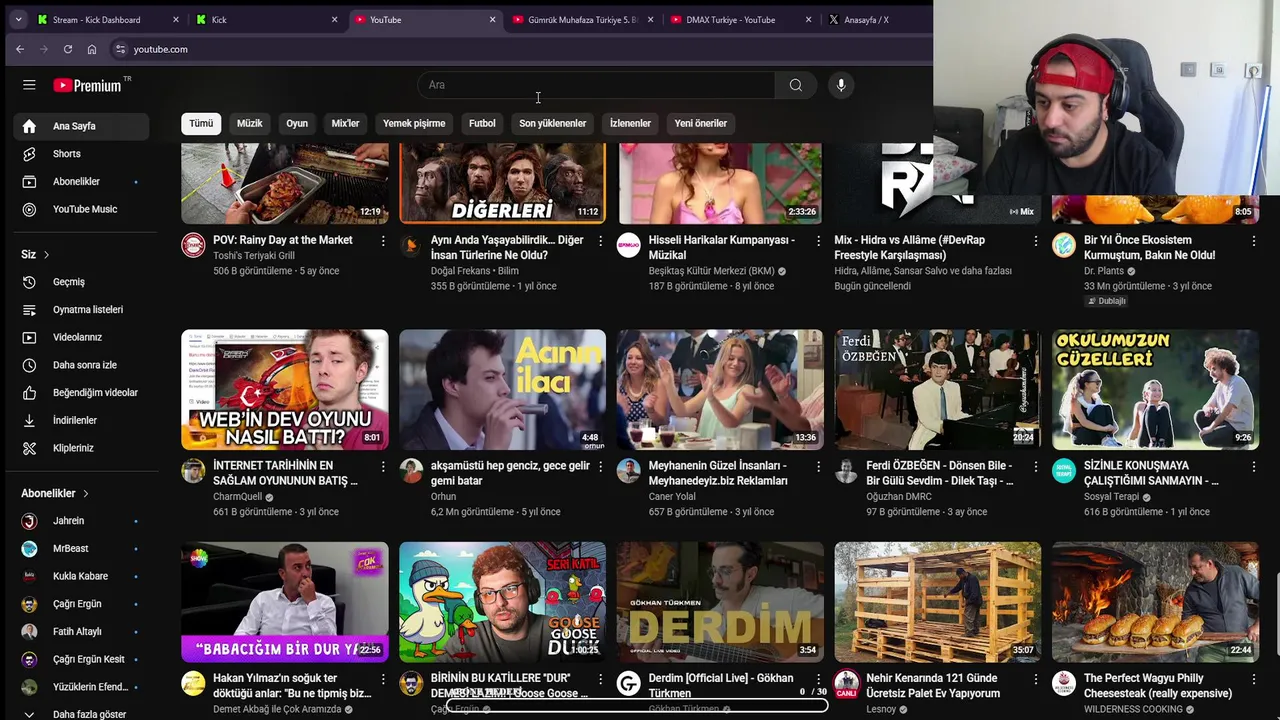Open Fatih Altaylı subscription channel

click(81, 632)
